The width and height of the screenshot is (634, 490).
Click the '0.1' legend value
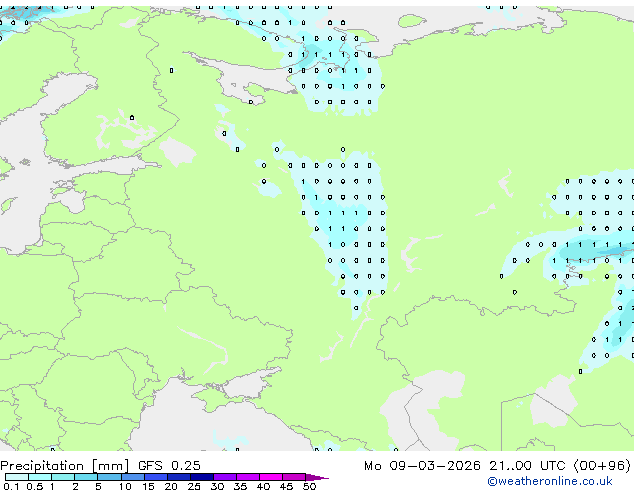(11, 486)
